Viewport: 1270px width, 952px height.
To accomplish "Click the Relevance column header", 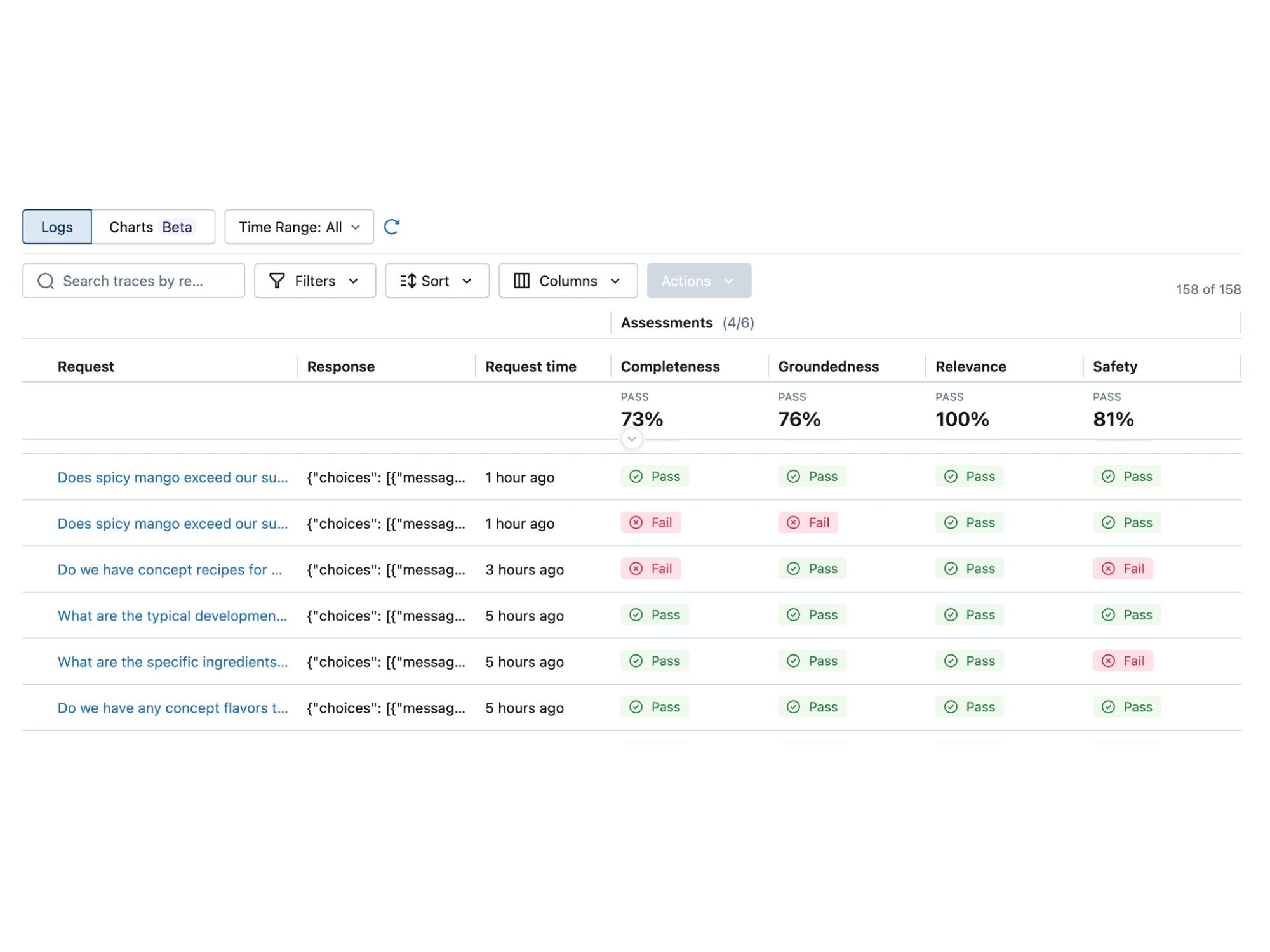I will (970, 366).
